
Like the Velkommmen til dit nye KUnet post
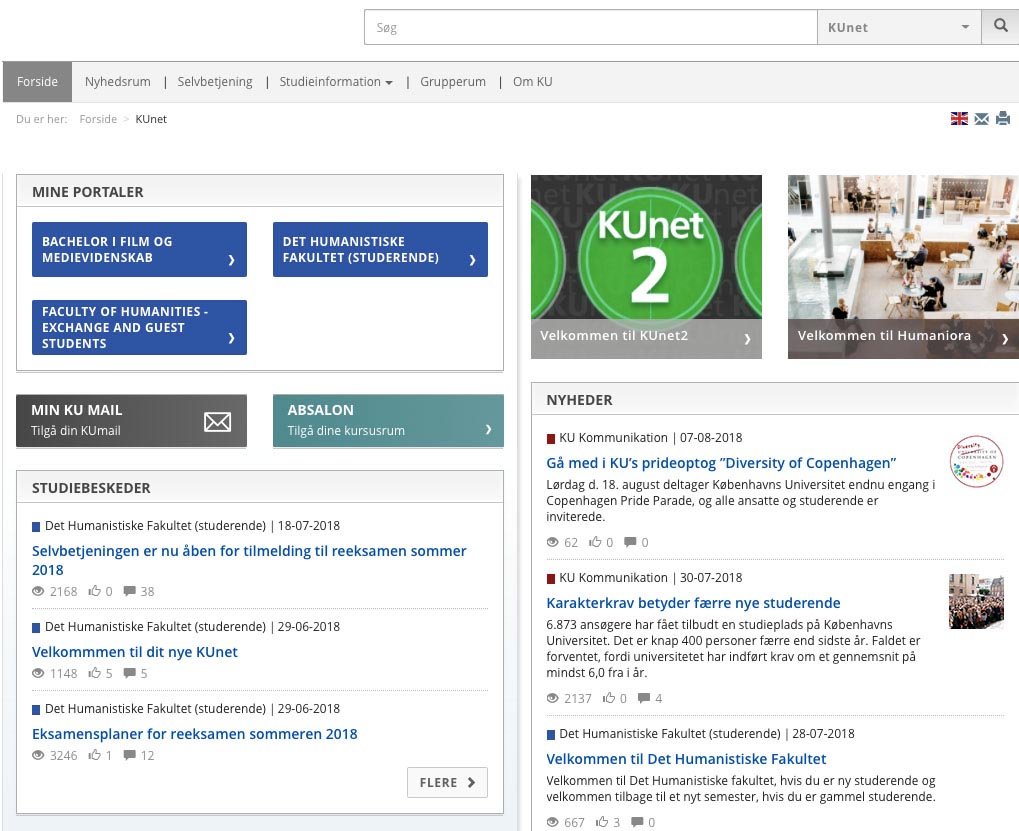95,672
